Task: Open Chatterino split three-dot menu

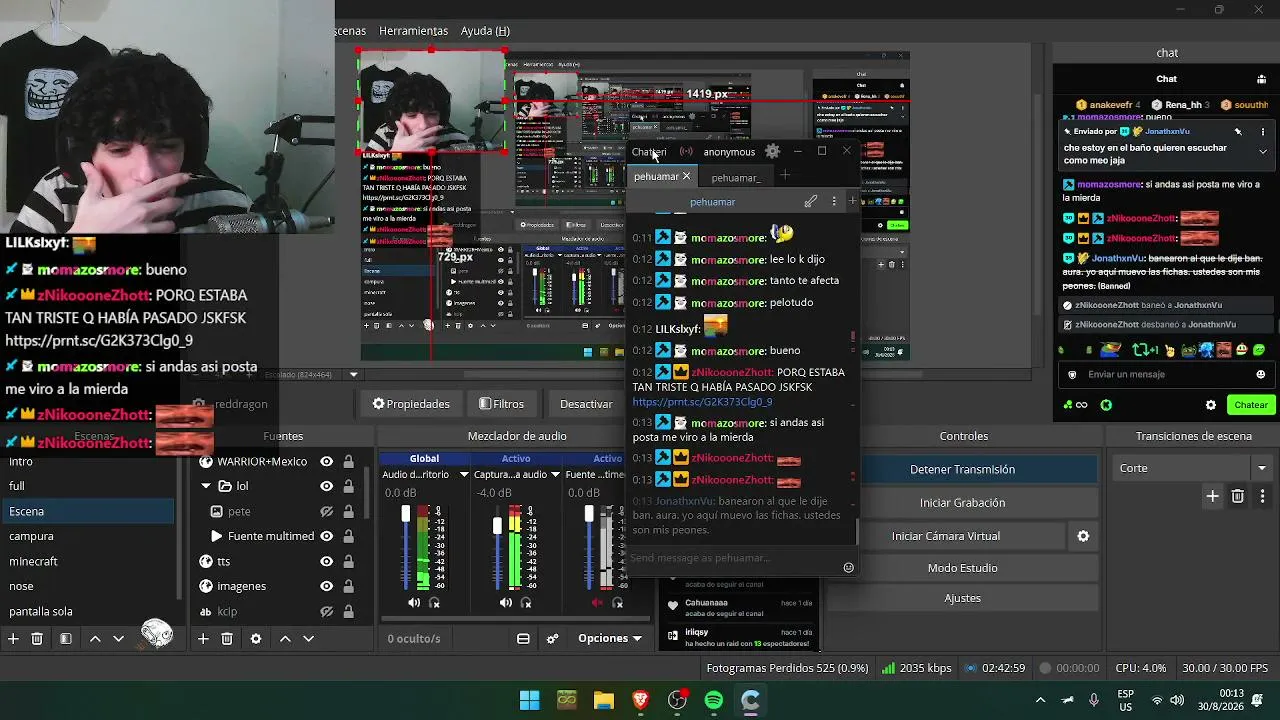Action: click(834, 201)
